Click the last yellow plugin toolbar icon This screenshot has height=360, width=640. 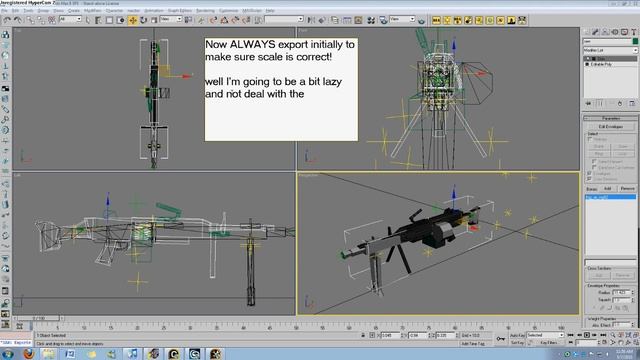coord(522,20)
